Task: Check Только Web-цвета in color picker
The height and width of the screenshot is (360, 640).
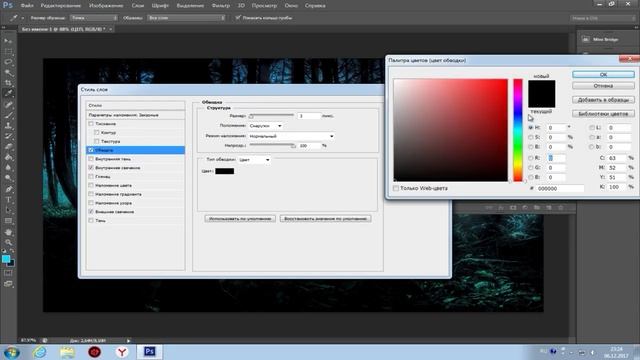Action: click(x=396, y=188)
